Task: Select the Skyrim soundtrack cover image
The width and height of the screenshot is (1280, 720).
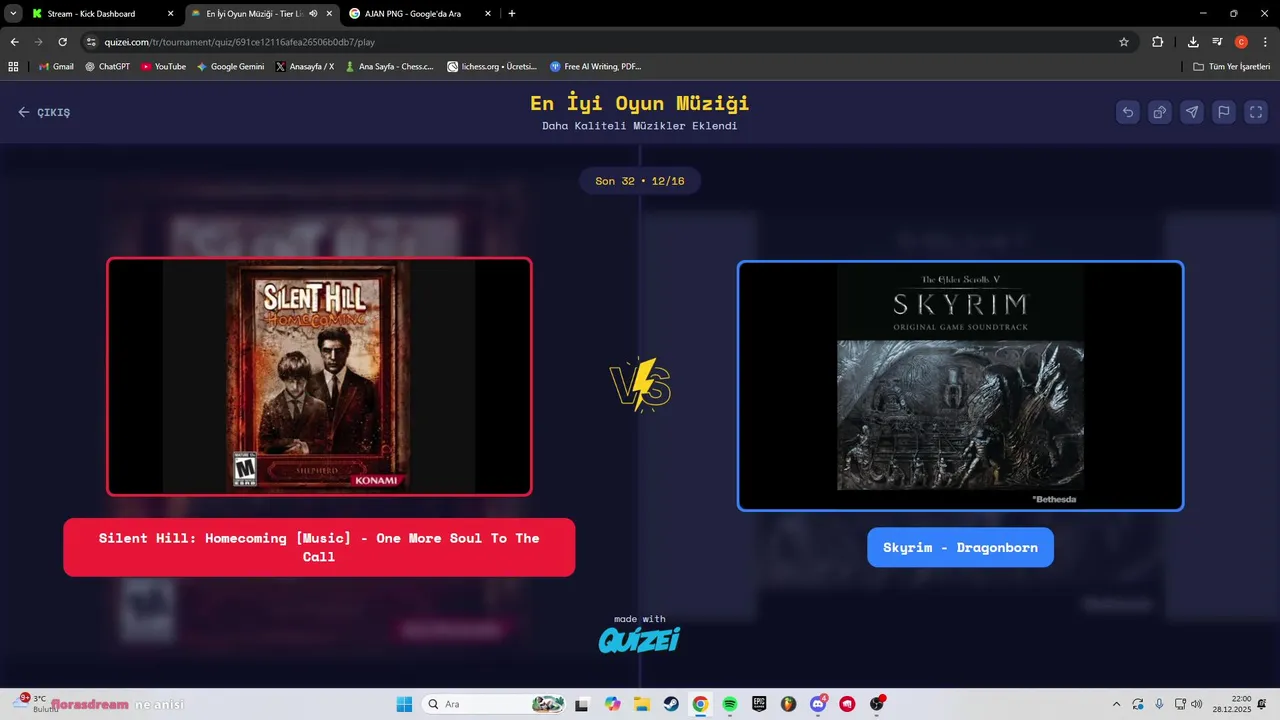Action: [960, 386]
